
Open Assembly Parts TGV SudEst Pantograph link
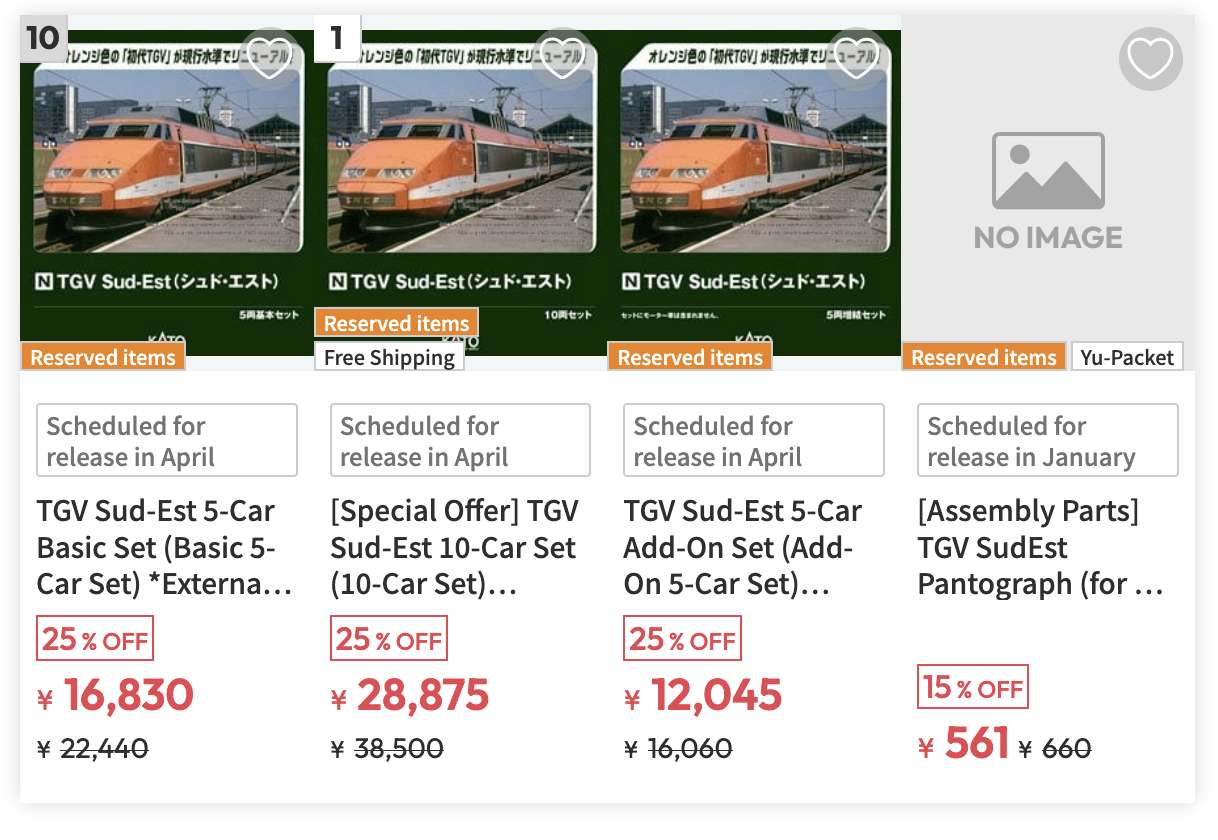(1040, 547)
